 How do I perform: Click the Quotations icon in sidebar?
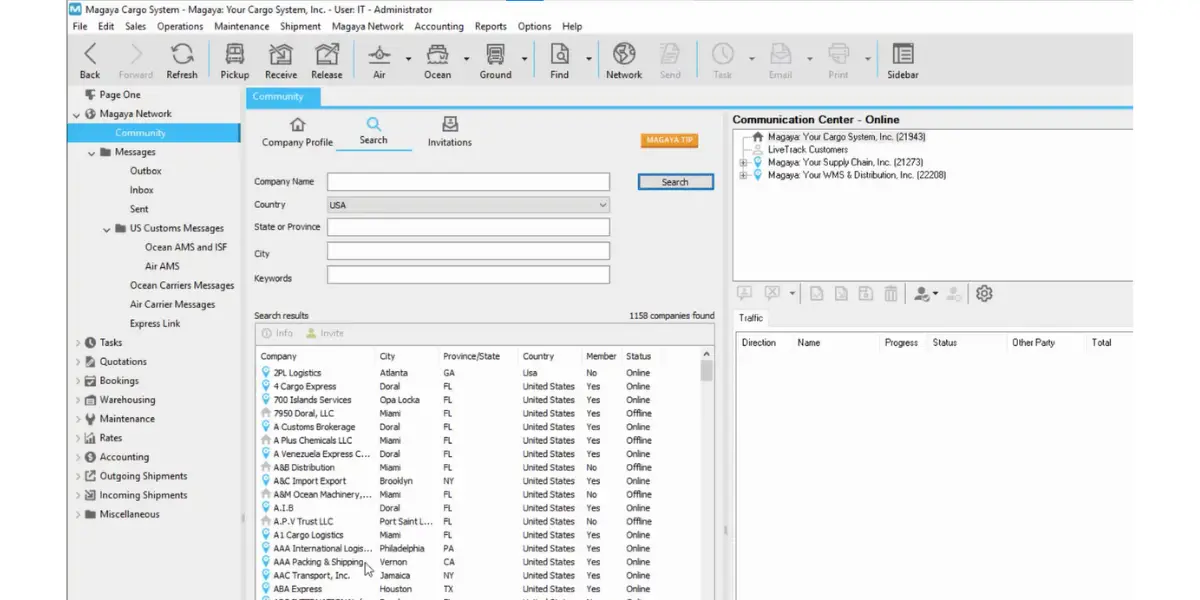tap(91, 362)
